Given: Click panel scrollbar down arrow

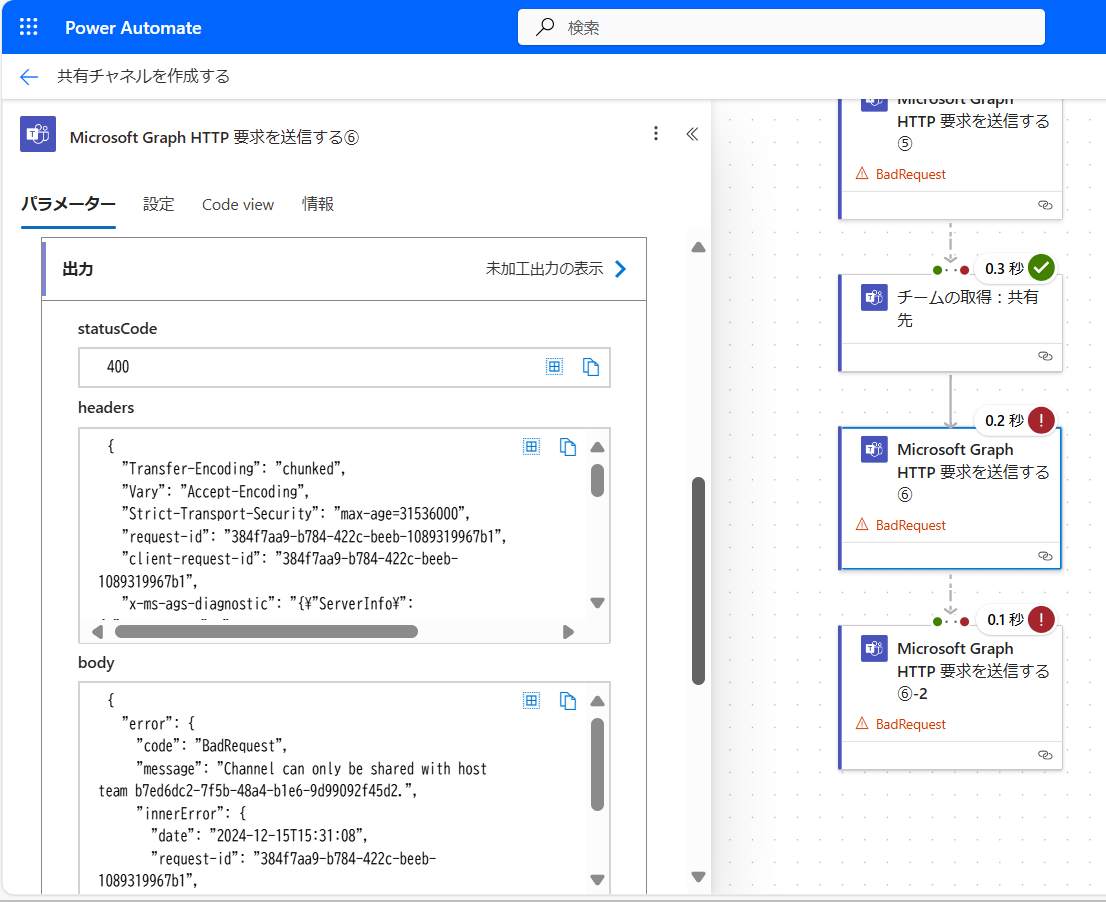Looking at the screenshot, I should tap(698, 877).
